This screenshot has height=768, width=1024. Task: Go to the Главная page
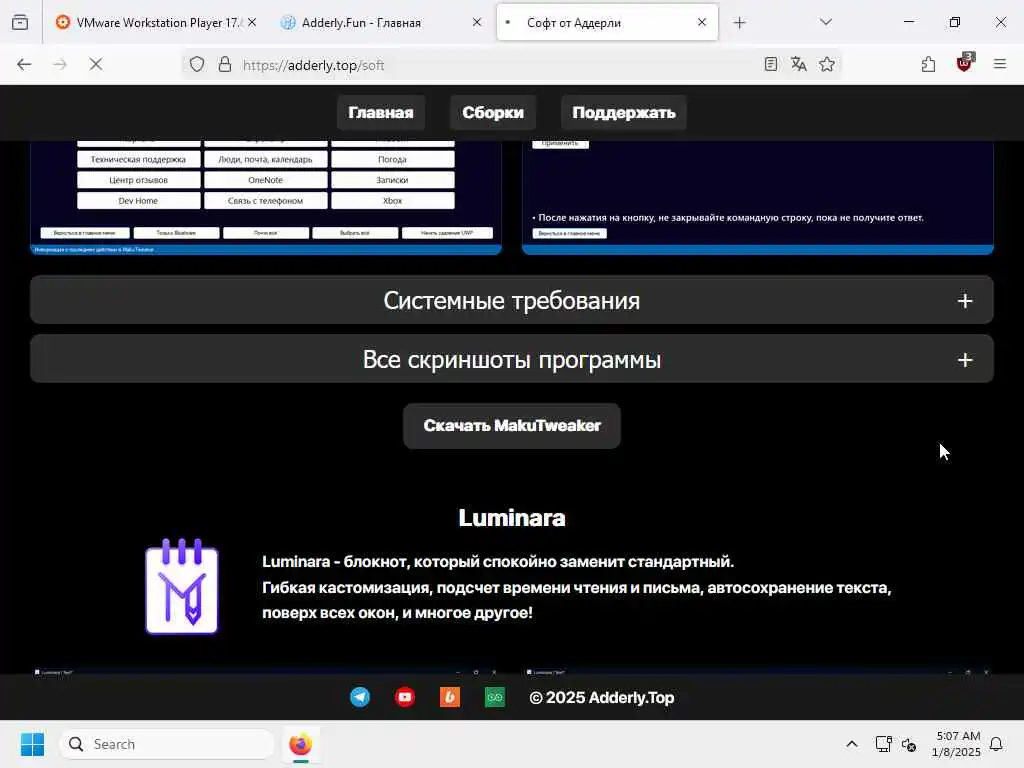tap(381, 113)
